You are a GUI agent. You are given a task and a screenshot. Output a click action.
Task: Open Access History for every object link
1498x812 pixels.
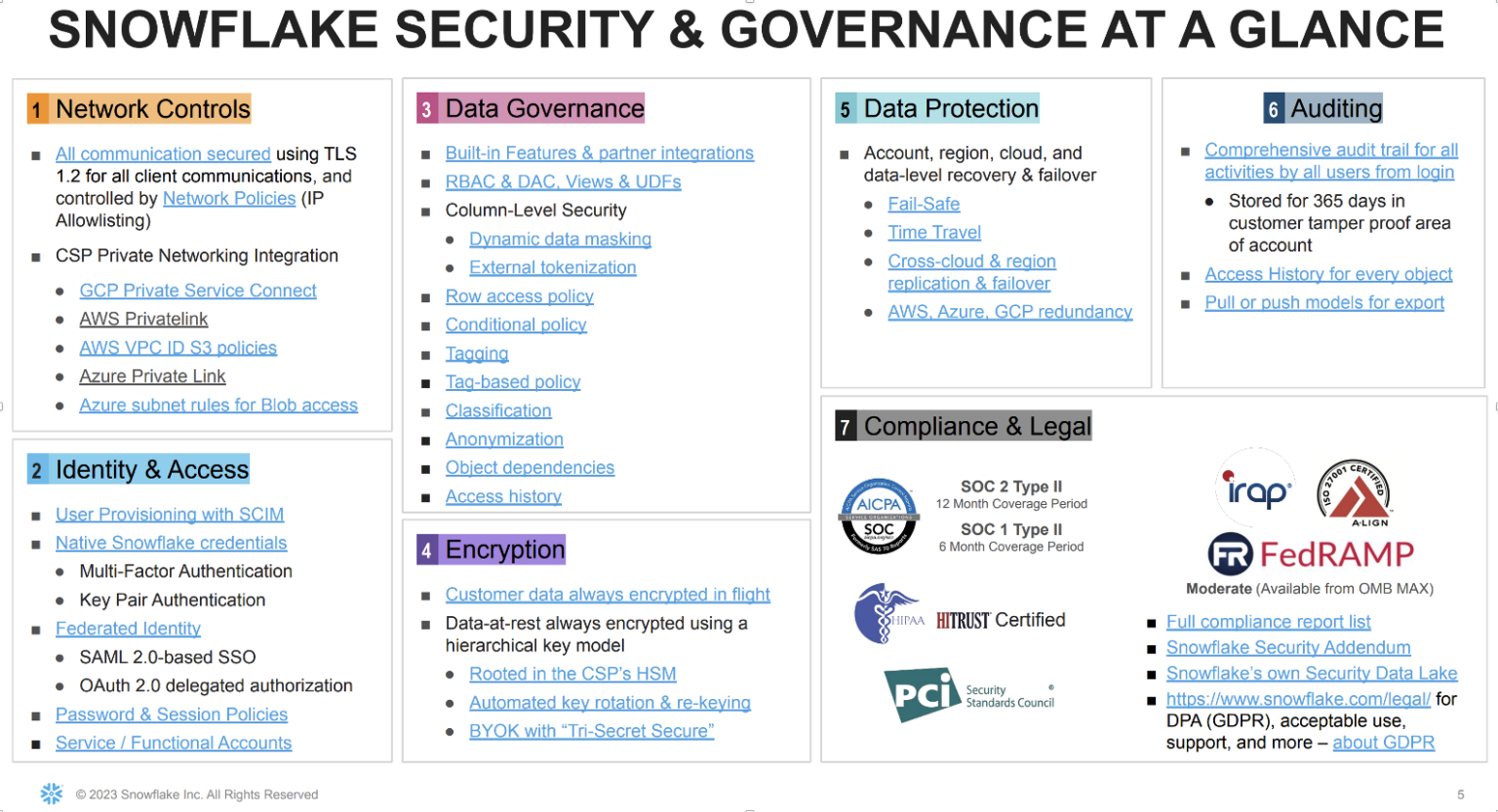[x=1328, y=274]
